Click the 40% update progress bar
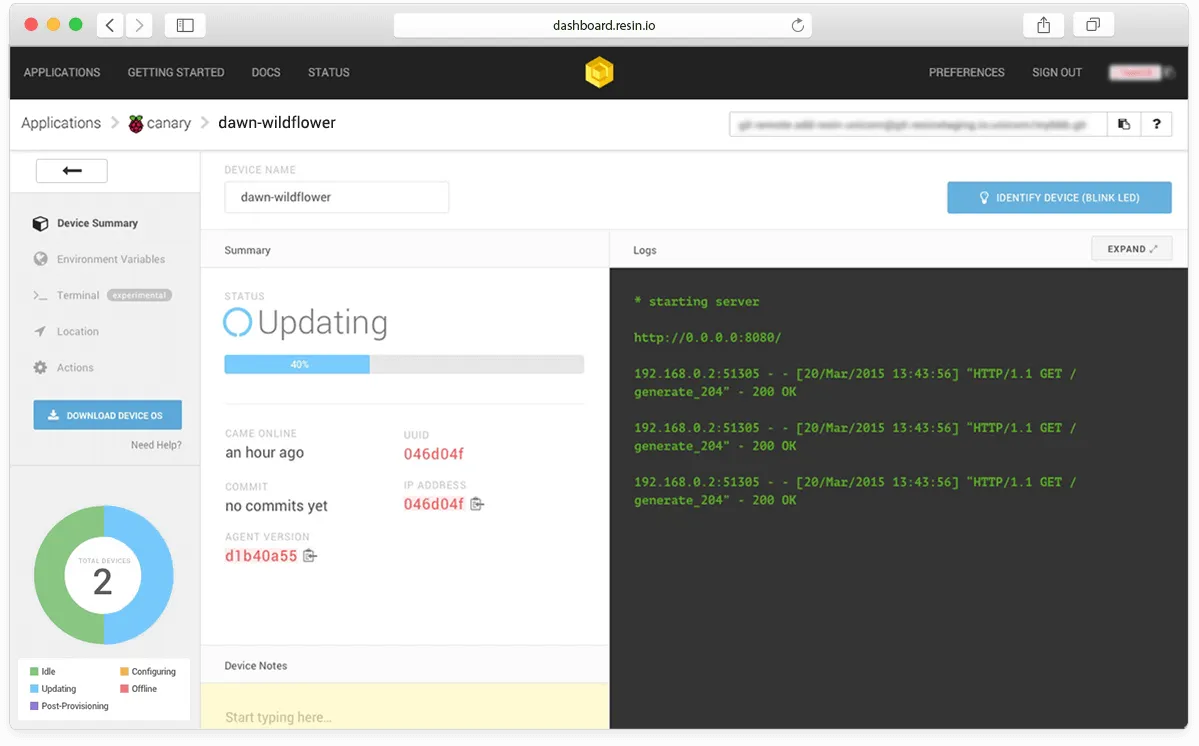The image size is (1199, 746). [x=403, y=365]
